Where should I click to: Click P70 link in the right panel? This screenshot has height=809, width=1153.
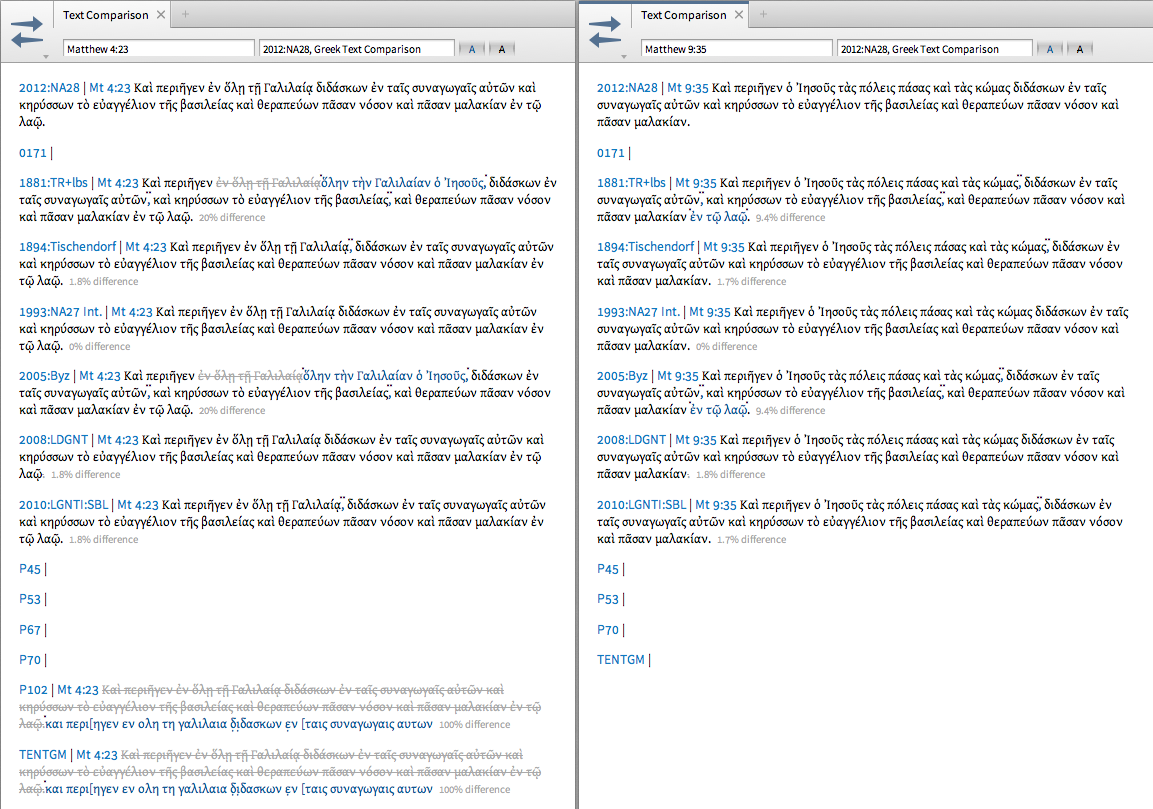coord(608,630)
